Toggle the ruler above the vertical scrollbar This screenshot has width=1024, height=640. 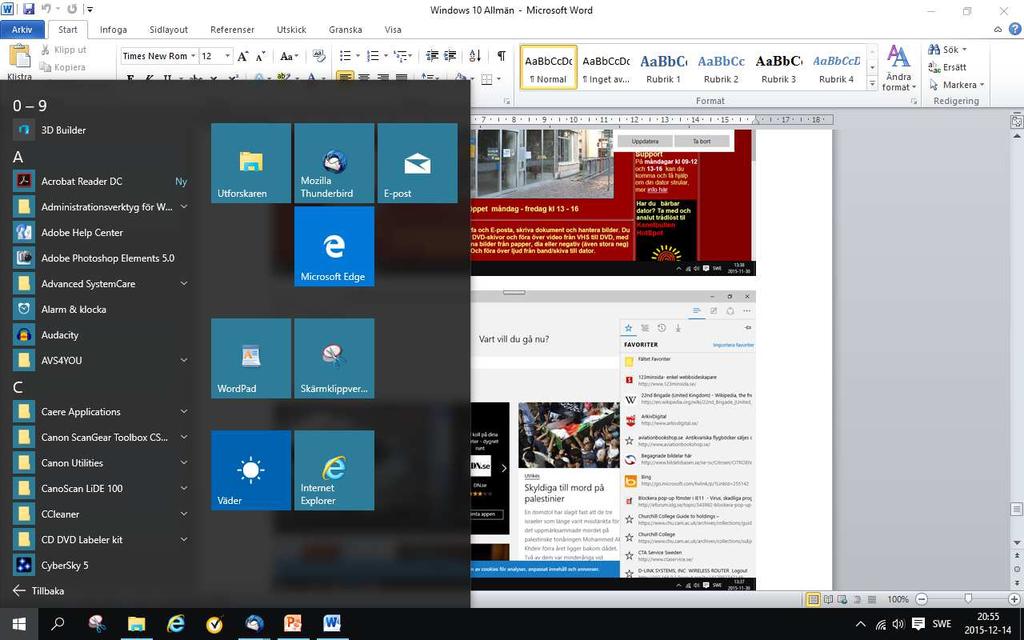pyautogui.click(x=1017, y=121)
